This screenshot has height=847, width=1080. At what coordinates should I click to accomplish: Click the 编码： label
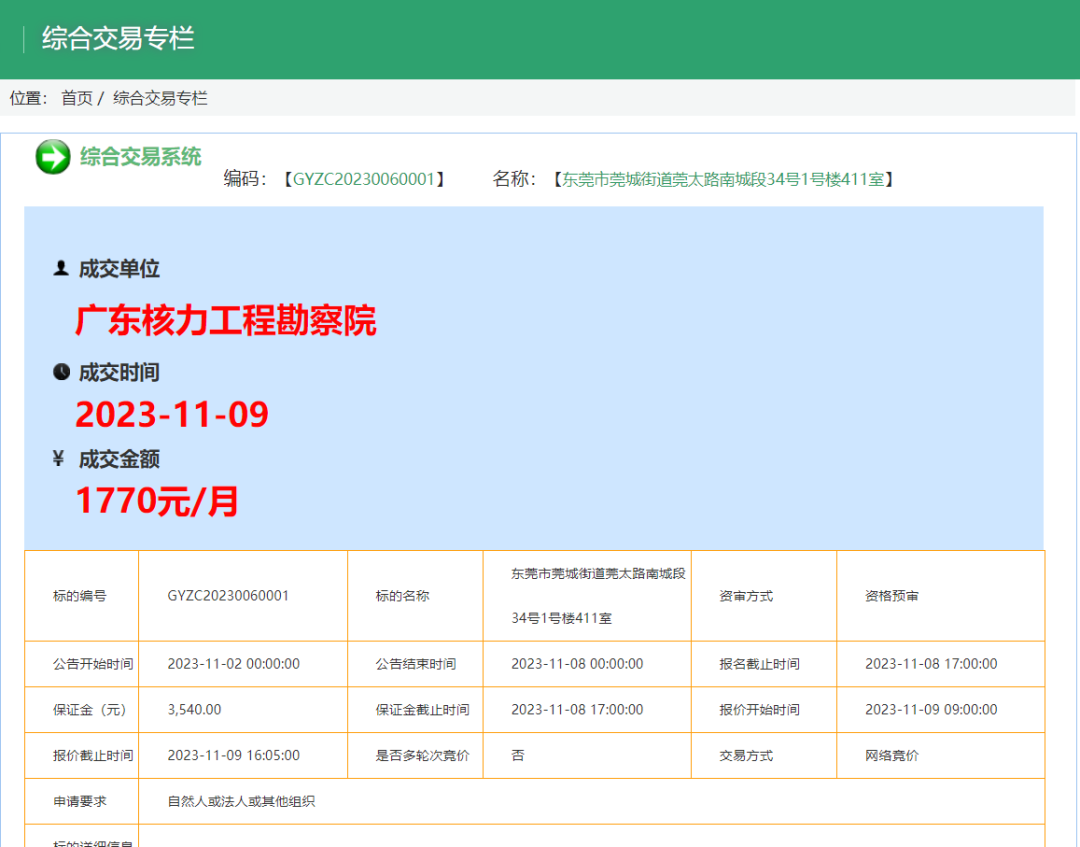tap(245, 179)
